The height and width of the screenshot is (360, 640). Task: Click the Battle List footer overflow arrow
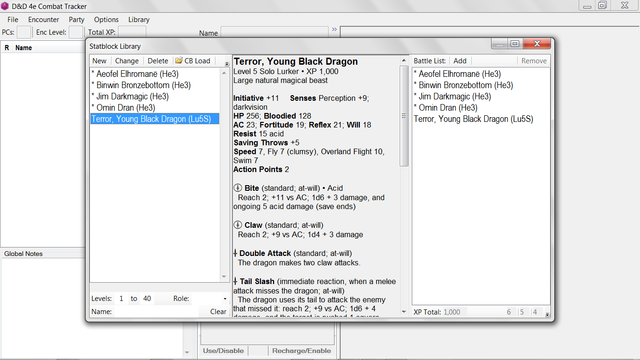547,315
